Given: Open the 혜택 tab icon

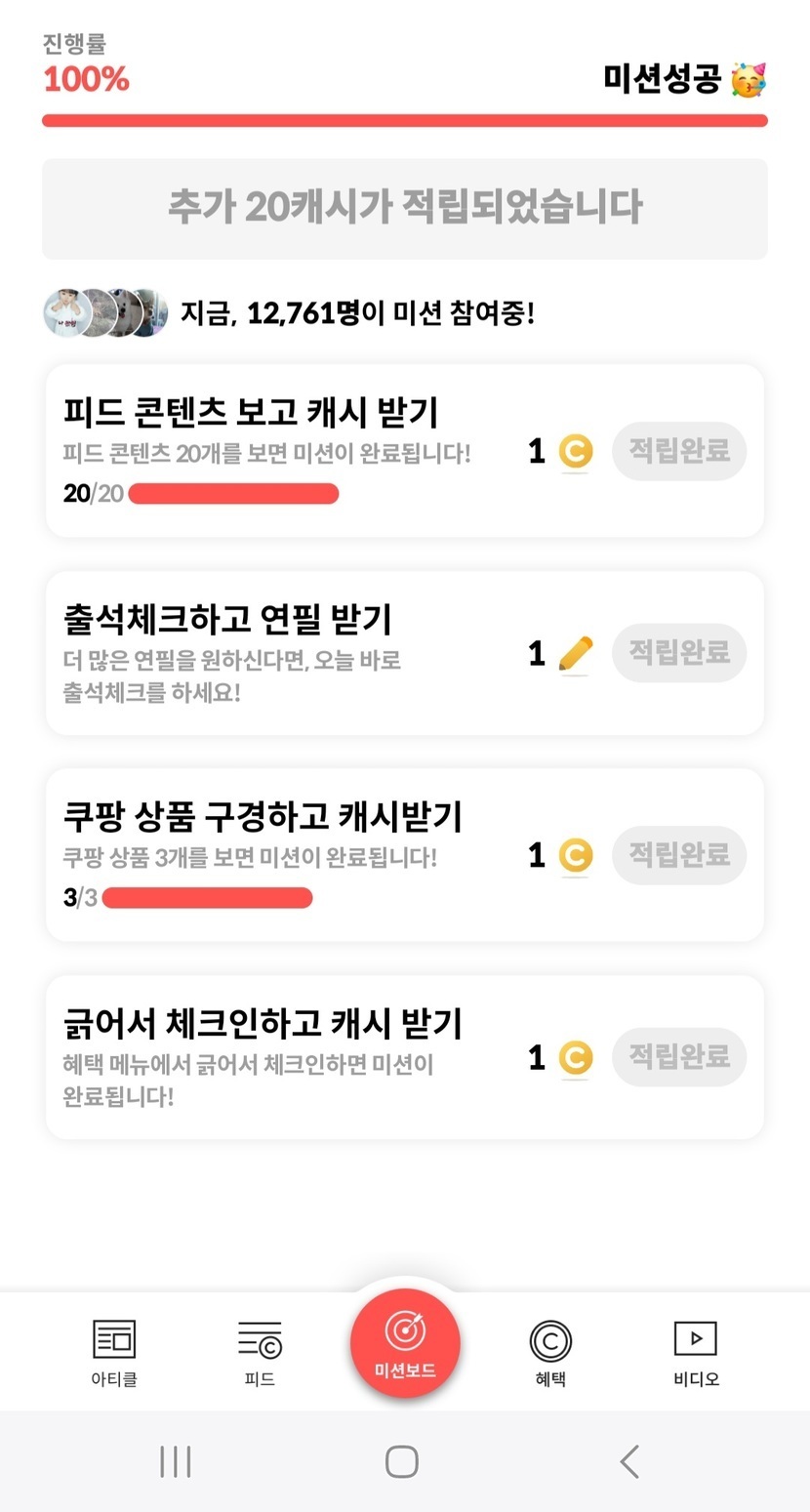Looking at the screenshot, I should (x=550, y=1340).
